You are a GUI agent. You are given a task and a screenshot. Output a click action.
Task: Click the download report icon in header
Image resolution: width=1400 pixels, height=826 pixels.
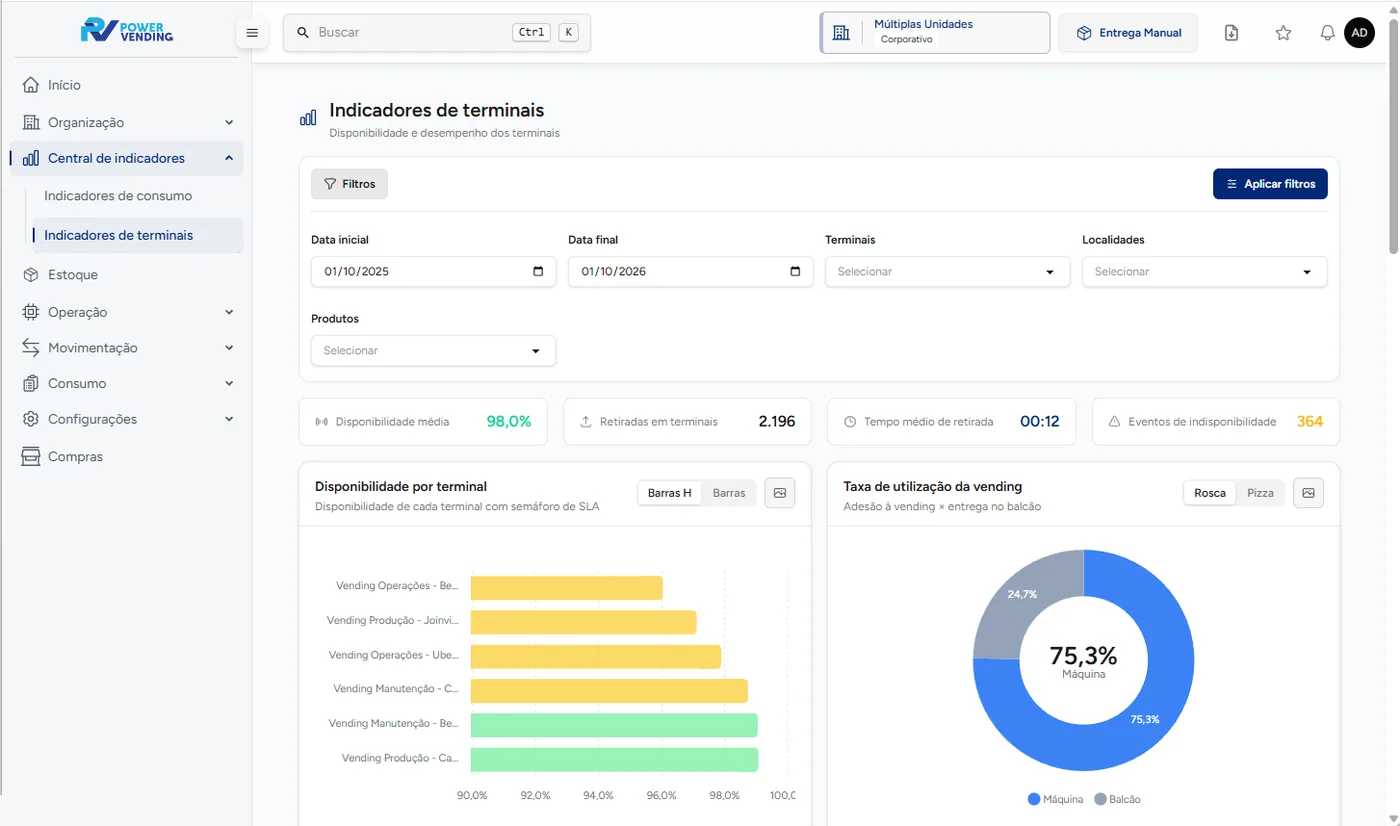point(1232,33)
